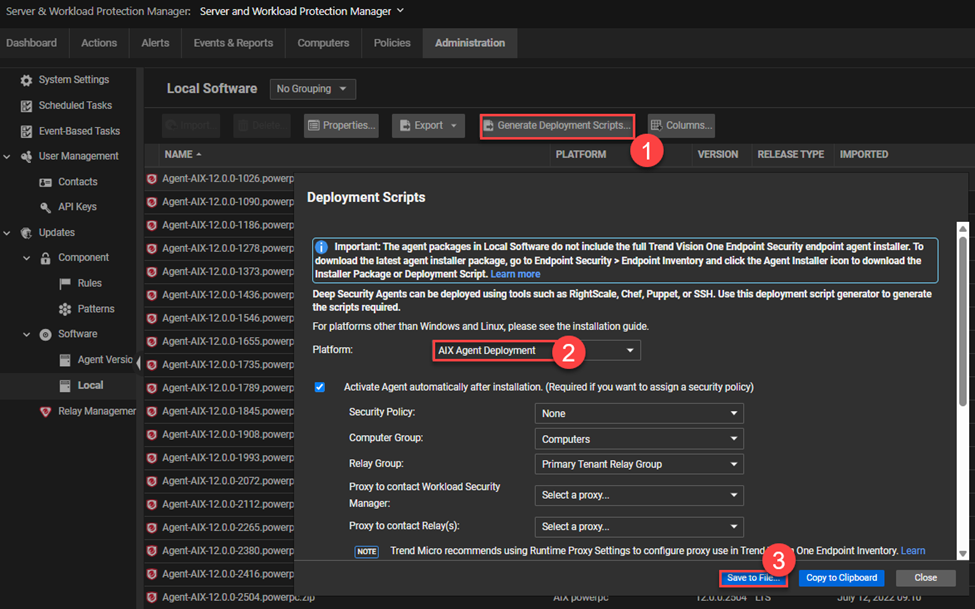Open proxy dropdown for Workload Security Manager
This screenshot has width=975, height=609.
[639, 495]
